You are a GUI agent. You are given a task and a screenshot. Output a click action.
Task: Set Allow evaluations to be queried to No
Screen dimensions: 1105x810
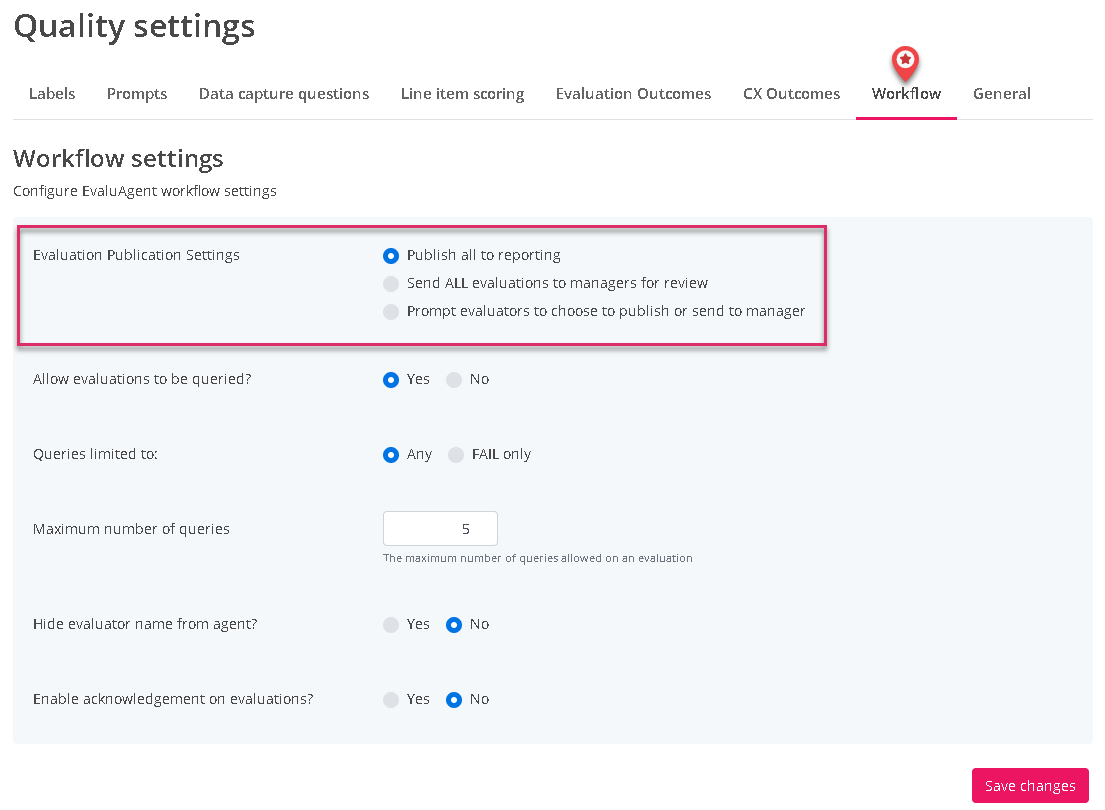(454, 379)
